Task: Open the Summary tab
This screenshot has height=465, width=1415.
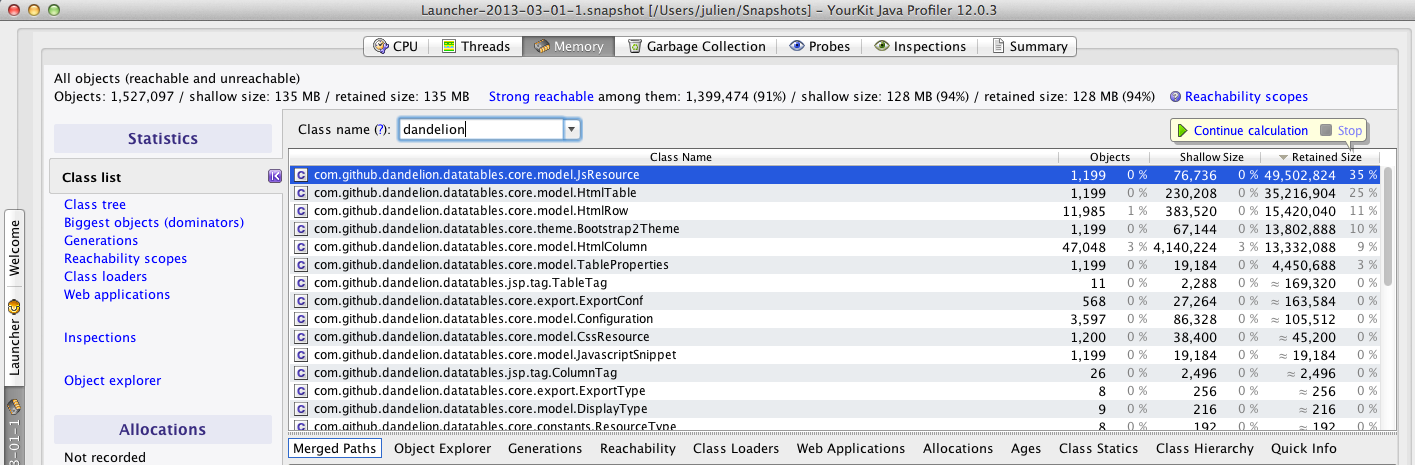Action: [1028, 46]
